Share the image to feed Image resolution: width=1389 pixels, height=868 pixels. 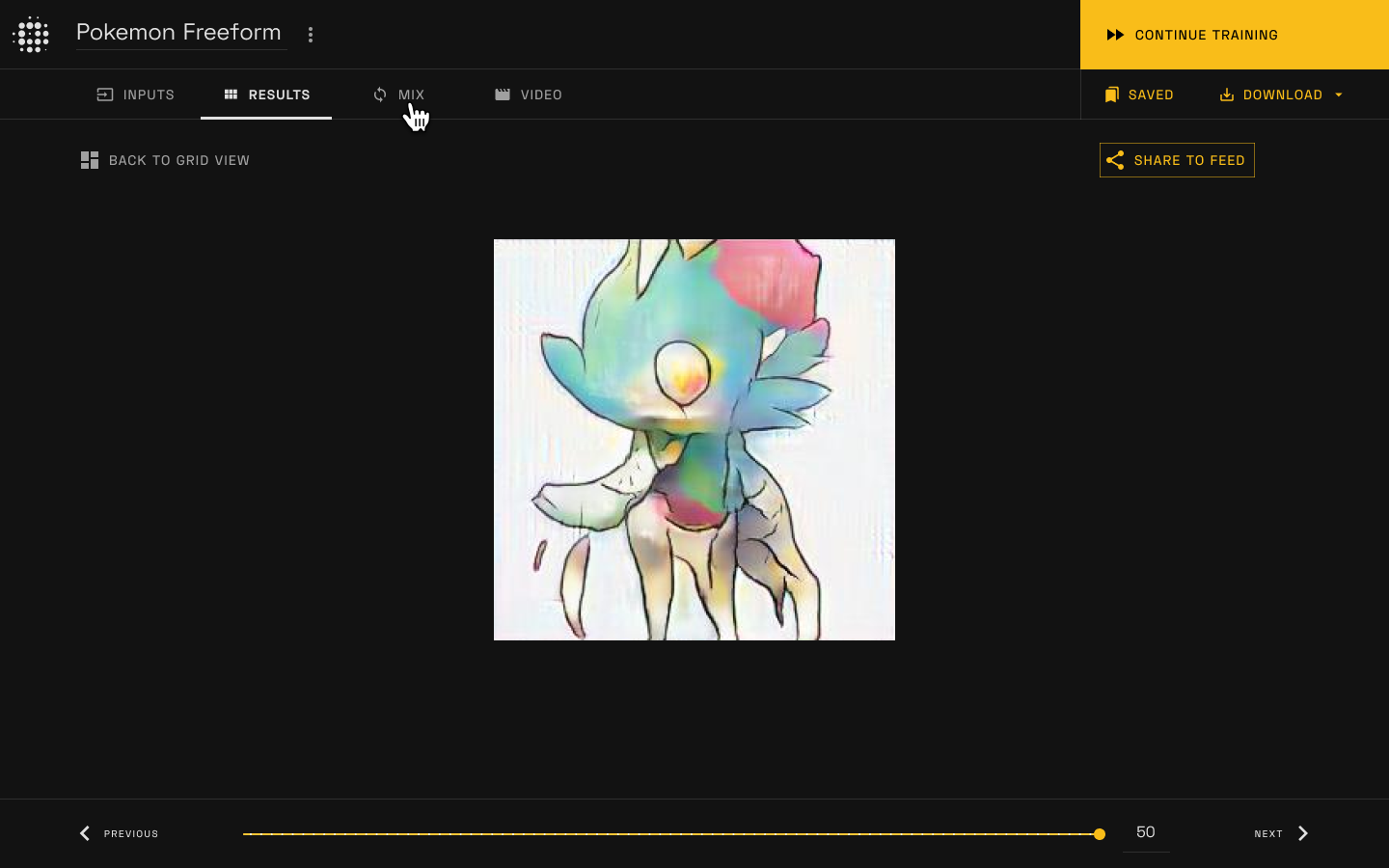(1177, 160)
